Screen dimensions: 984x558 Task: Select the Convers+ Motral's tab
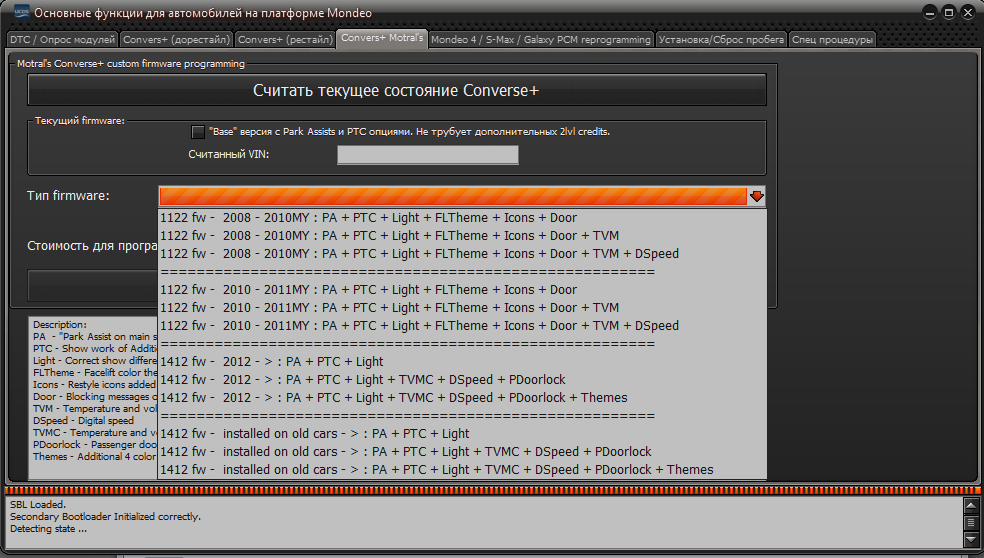click(382, 38)
